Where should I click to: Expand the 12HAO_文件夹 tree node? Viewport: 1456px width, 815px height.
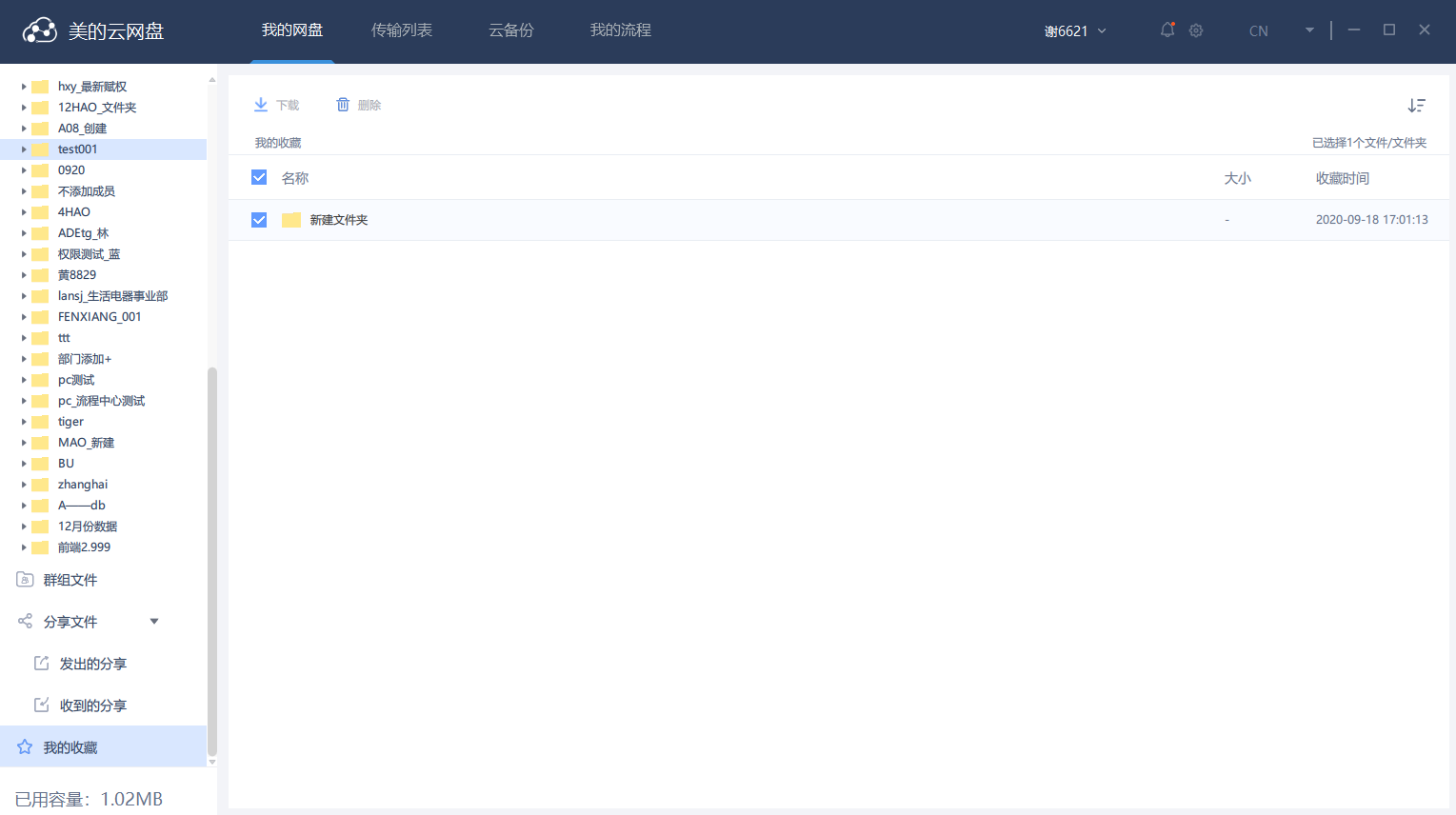(x=24, y=108)
